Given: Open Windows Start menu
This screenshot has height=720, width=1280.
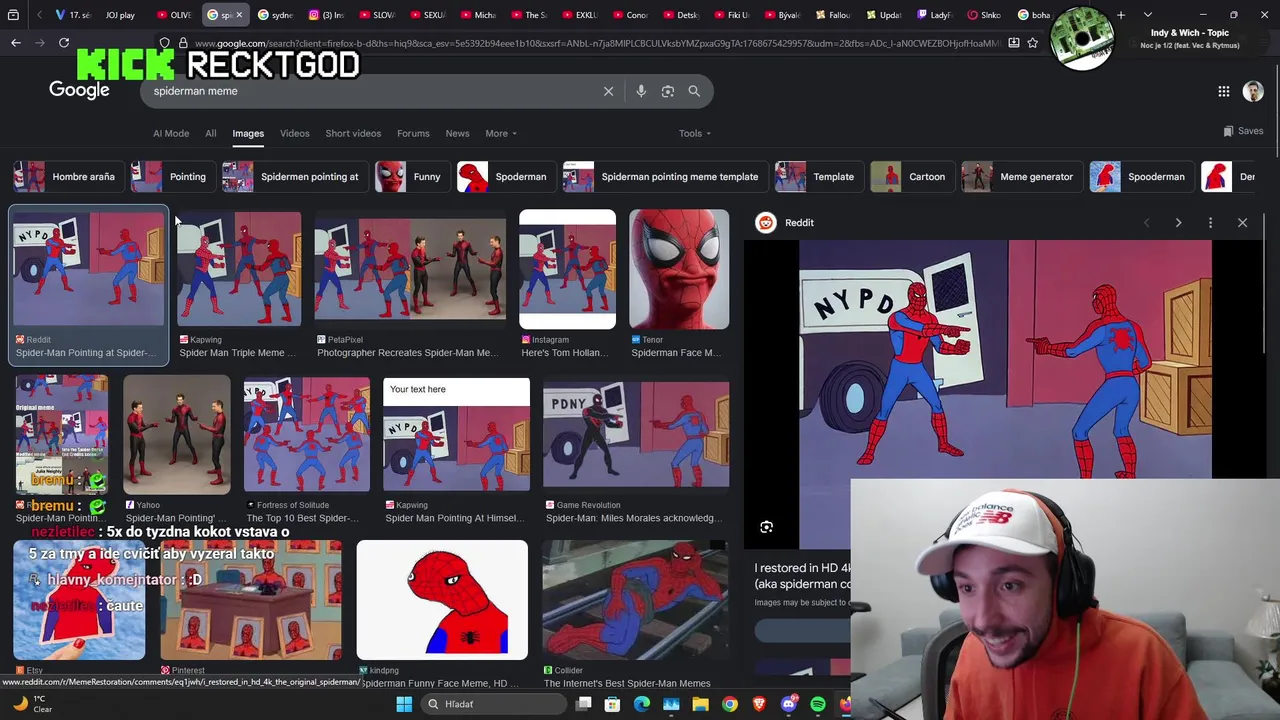Looking at the screenshot, I should point(404,704).
